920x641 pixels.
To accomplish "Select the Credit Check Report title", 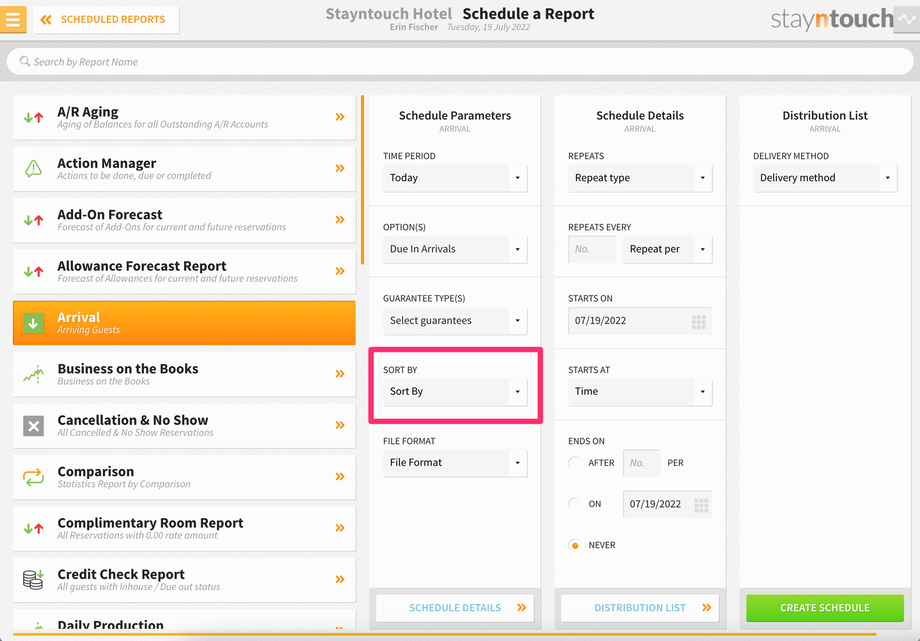I will pyautogui.click(x=121, y=574).
